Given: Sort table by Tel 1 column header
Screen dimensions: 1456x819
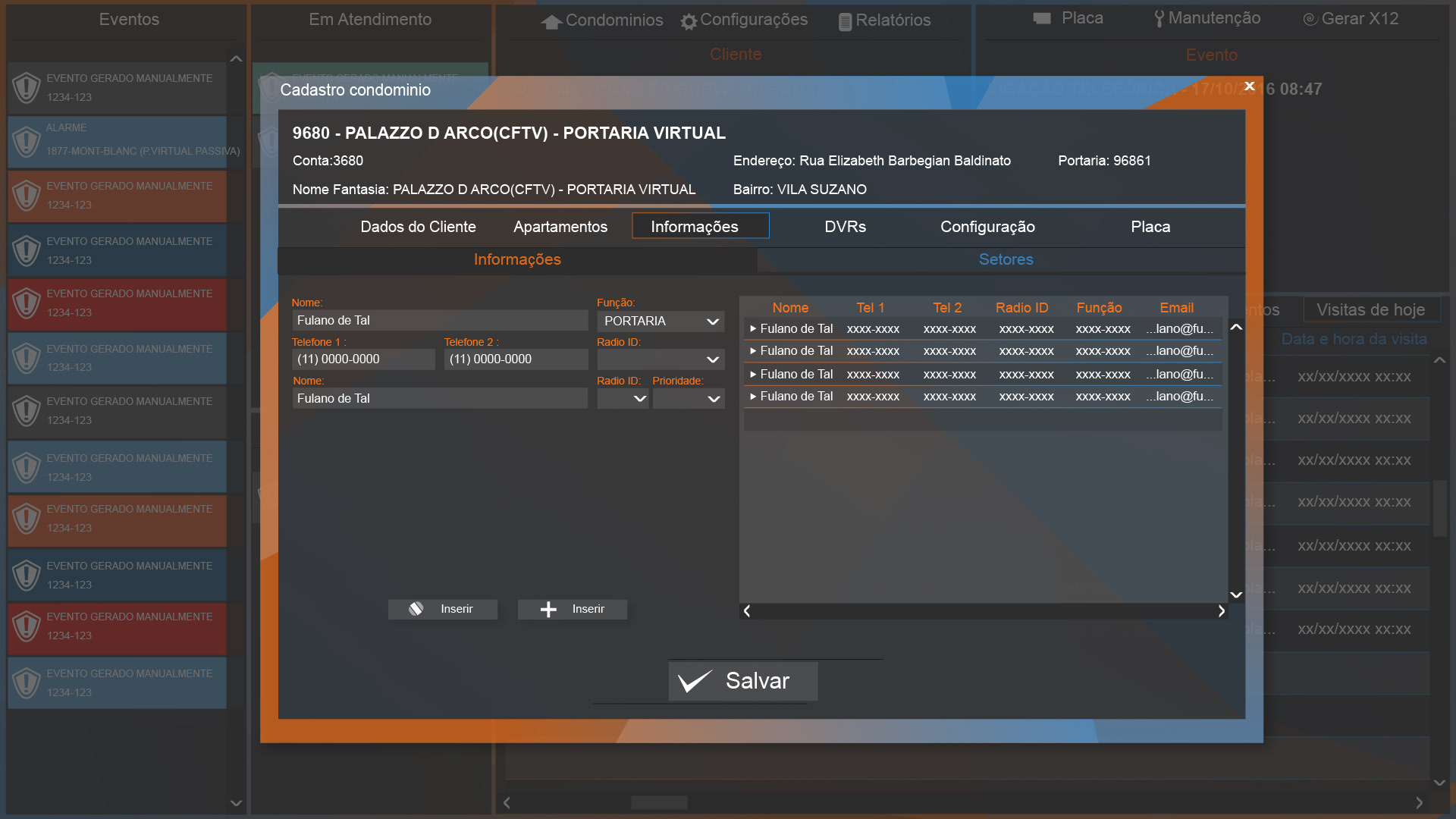Looking at the screenshot, I should (871, 308).
